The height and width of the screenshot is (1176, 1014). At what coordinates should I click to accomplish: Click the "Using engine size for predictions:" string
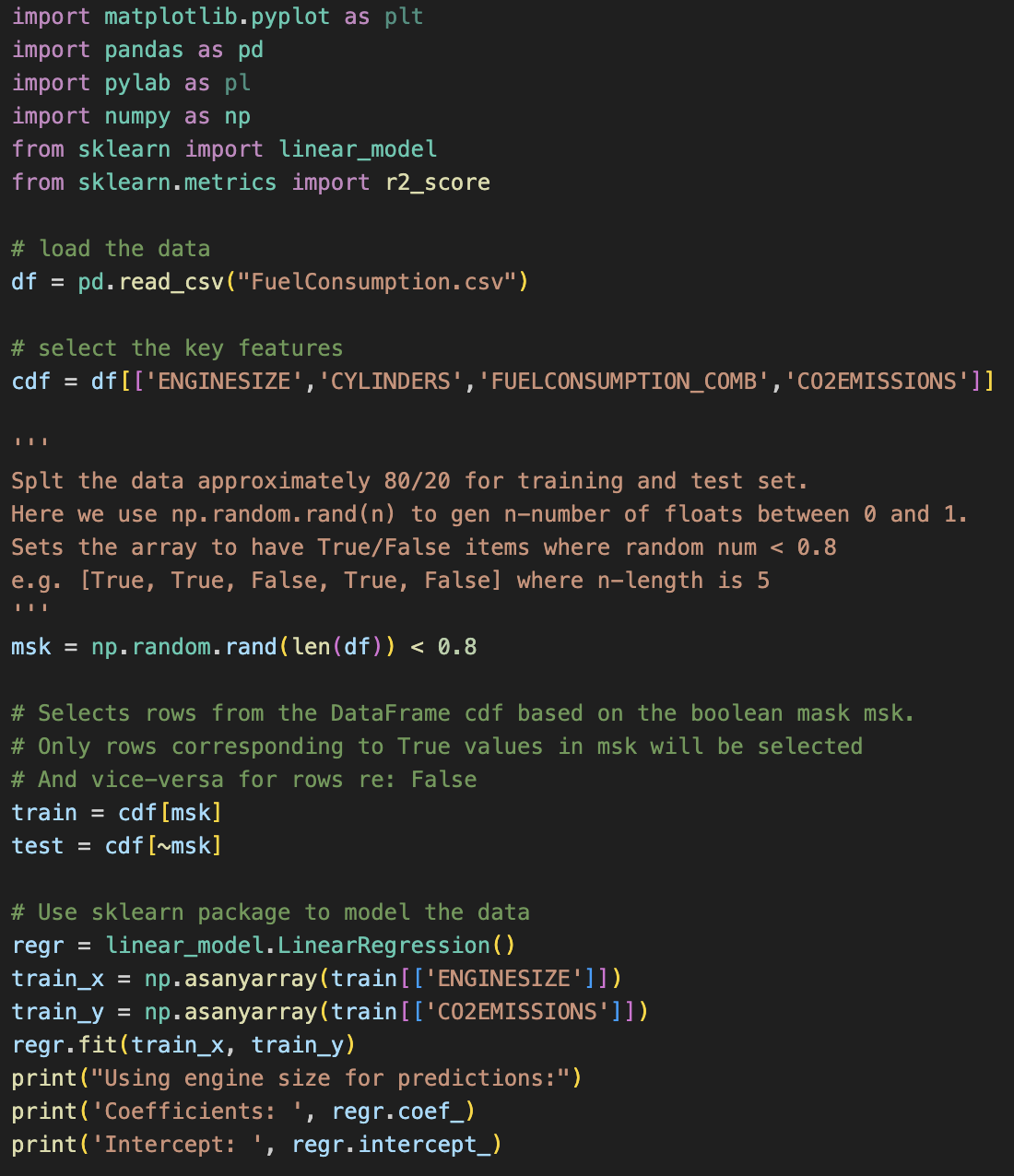coord(331,1078)
